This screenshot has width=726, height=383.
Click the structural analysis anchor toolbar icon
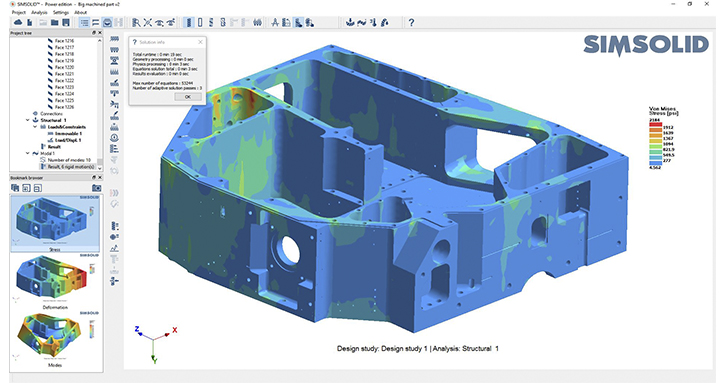pos(350,22)
